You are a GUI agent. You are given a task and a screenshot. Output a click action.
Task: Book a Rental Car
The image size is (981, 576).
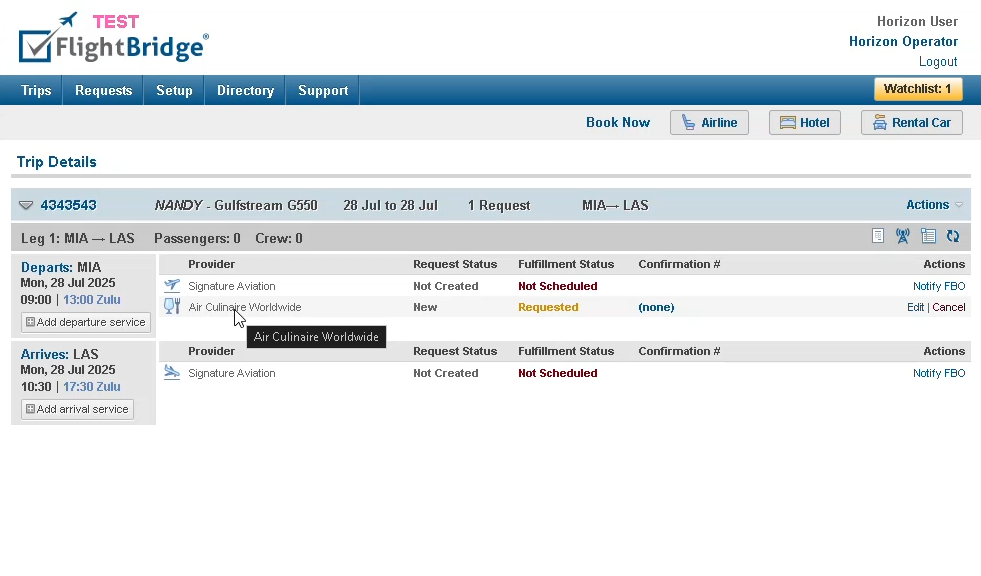(911, 123)
